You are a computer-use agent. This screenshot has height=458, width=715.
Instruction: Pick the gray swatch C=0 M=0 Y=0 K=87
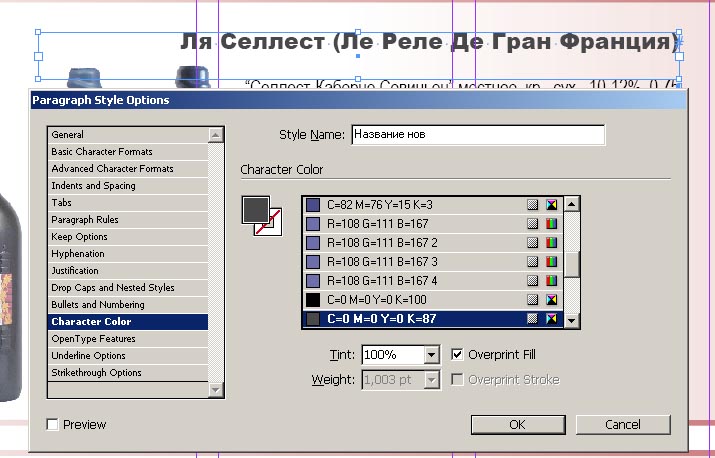click(433, 318)
